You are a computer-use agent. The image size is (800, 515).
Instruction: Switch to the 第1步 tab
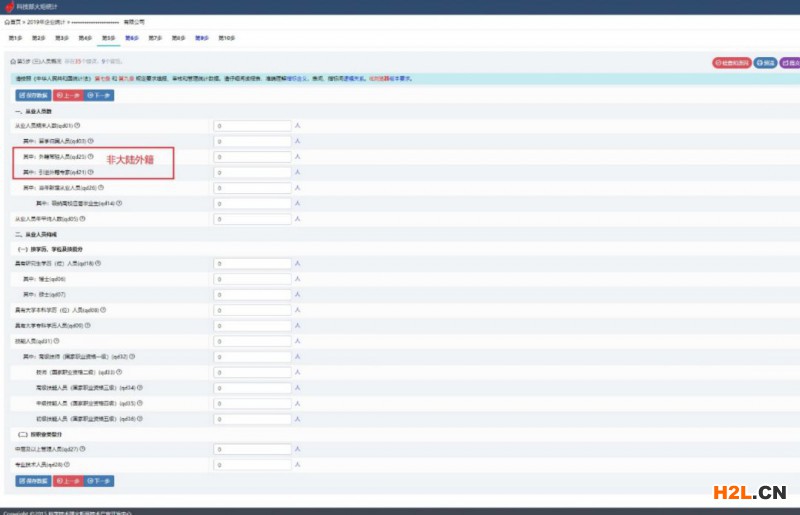point(15,38)
